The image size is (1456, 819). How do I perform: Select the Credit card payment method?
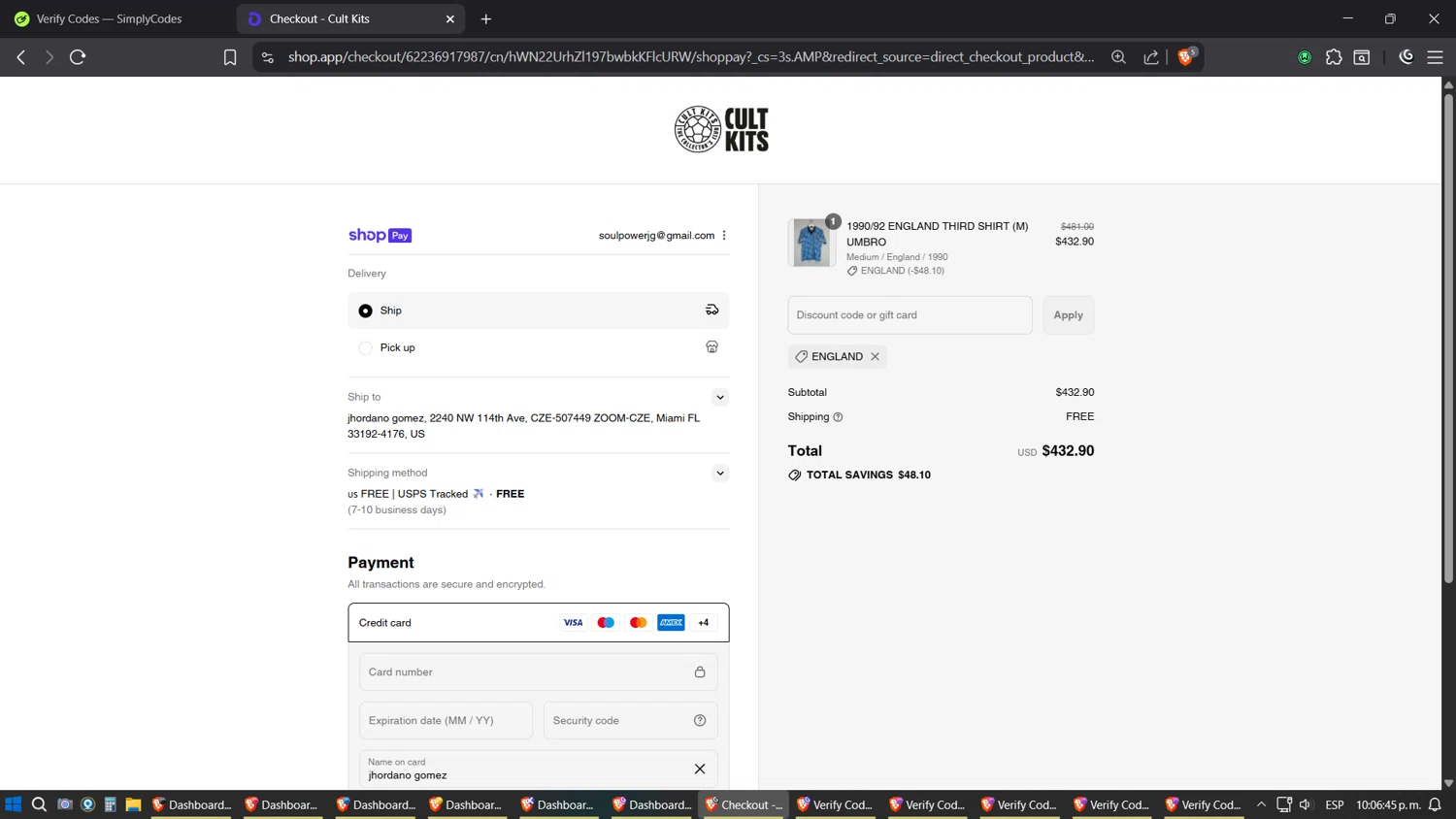539,623
